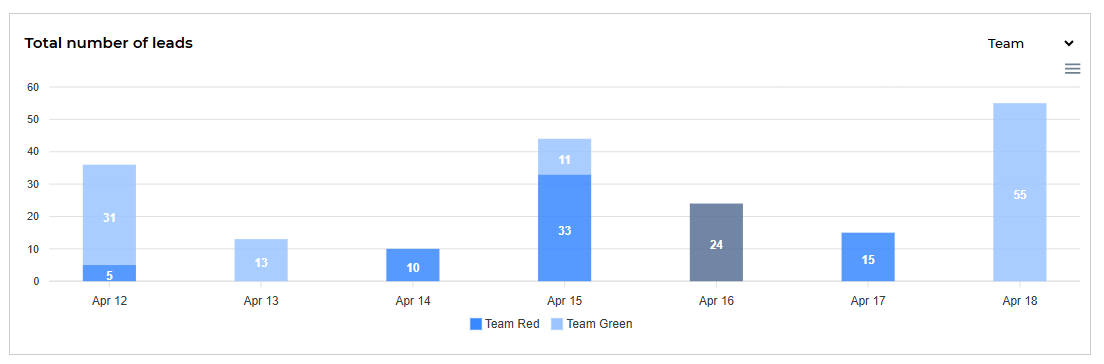Open the chart hamburger menu icon
Viewport: 1104px width, 364px height.
(x=1072, y=68)
